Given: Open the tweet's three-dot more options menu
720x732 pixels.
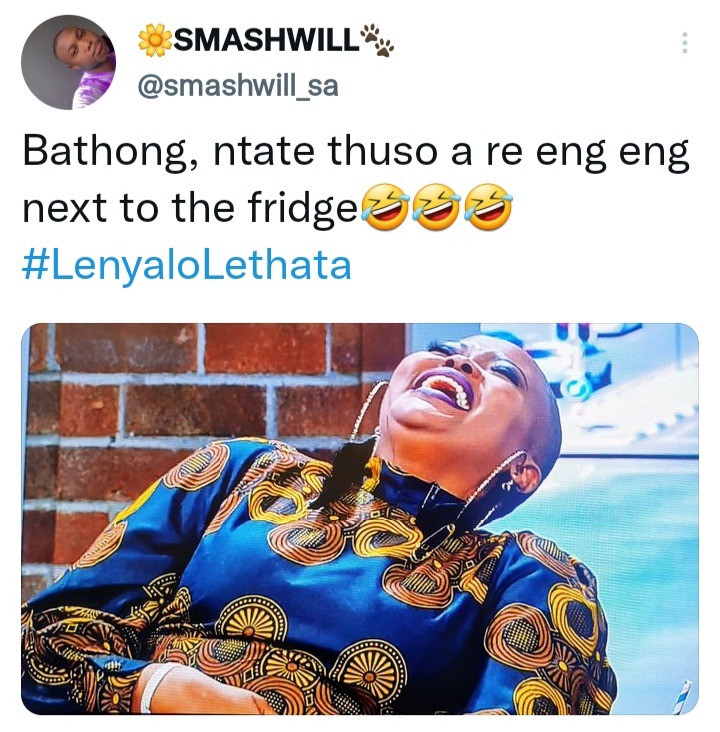Looking at the screenshot, I should [685, 43].
